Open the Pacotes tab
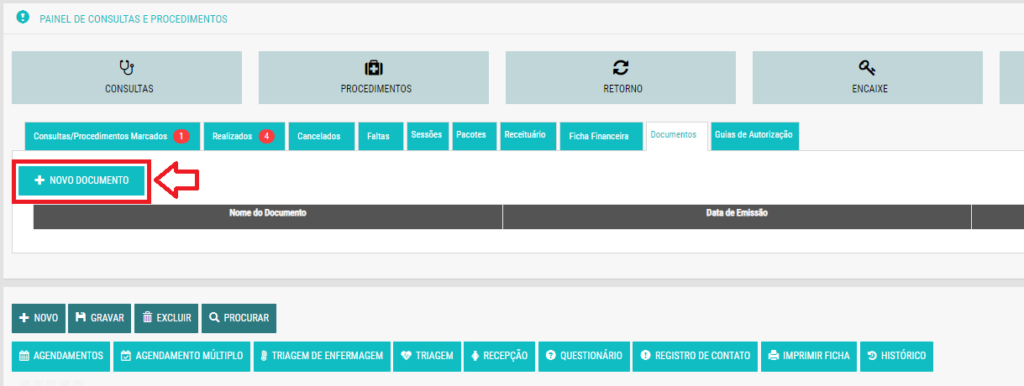The height and width of the screenshot is (386, 1024). pos(474,136)
